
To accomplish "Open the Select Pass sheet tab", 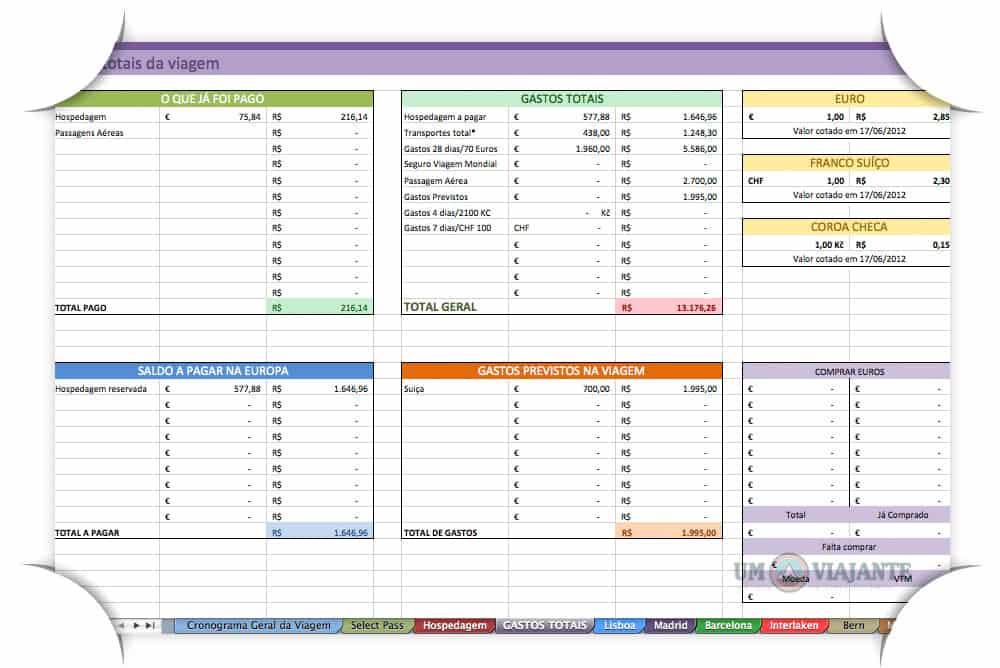I will click(x=376, y=624).
